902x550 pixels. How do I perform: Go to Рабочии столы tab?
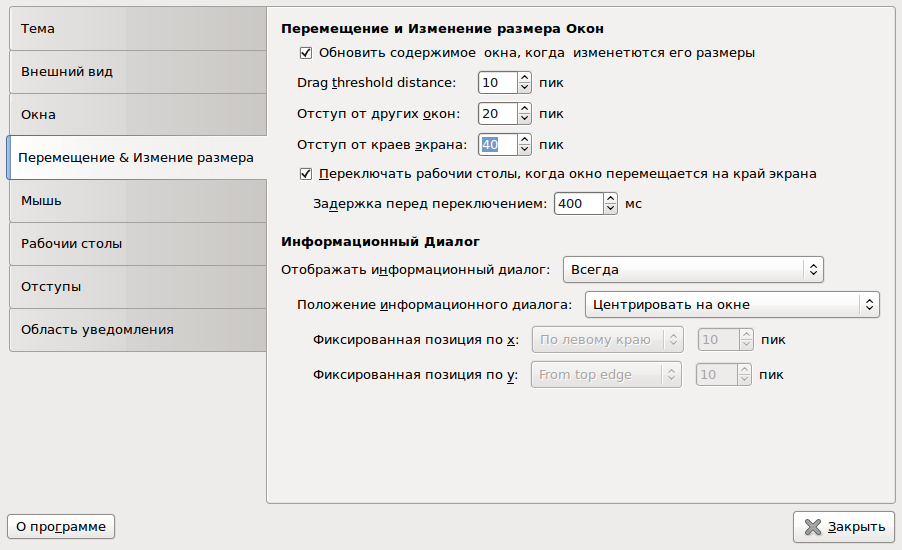[x=135, y=244]
